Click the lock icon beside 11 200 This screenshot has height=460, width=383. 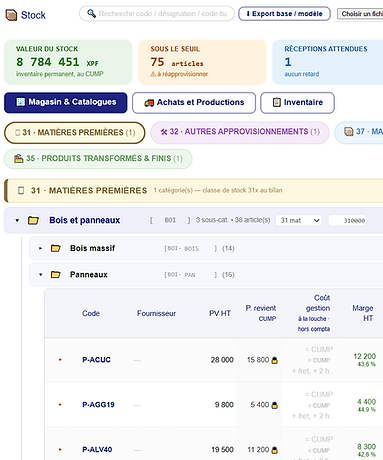tap(275, 450)
